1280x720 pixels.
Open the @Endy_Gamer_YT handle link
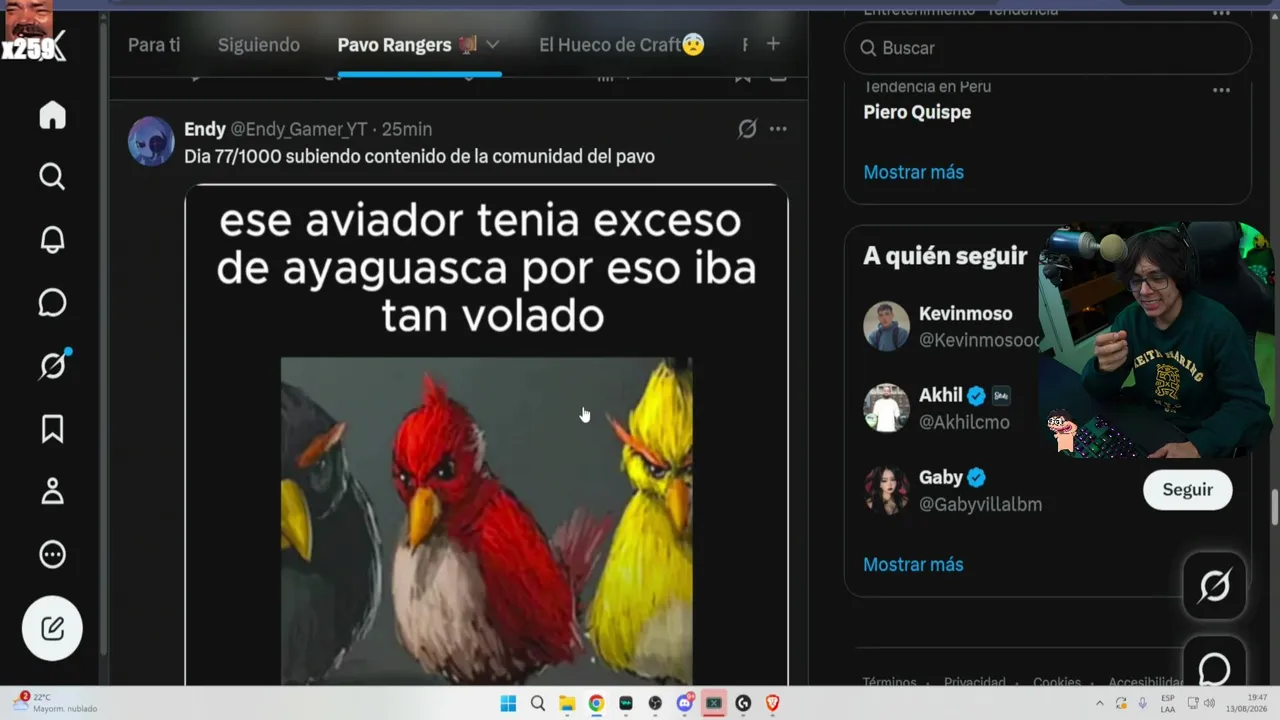299,129
